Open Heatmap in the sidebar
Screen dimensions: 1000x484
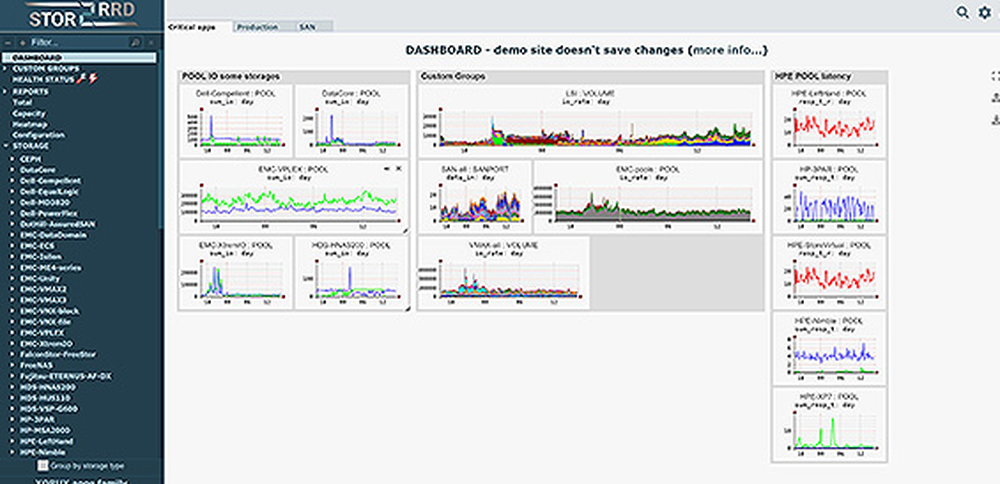click(29, 124)
